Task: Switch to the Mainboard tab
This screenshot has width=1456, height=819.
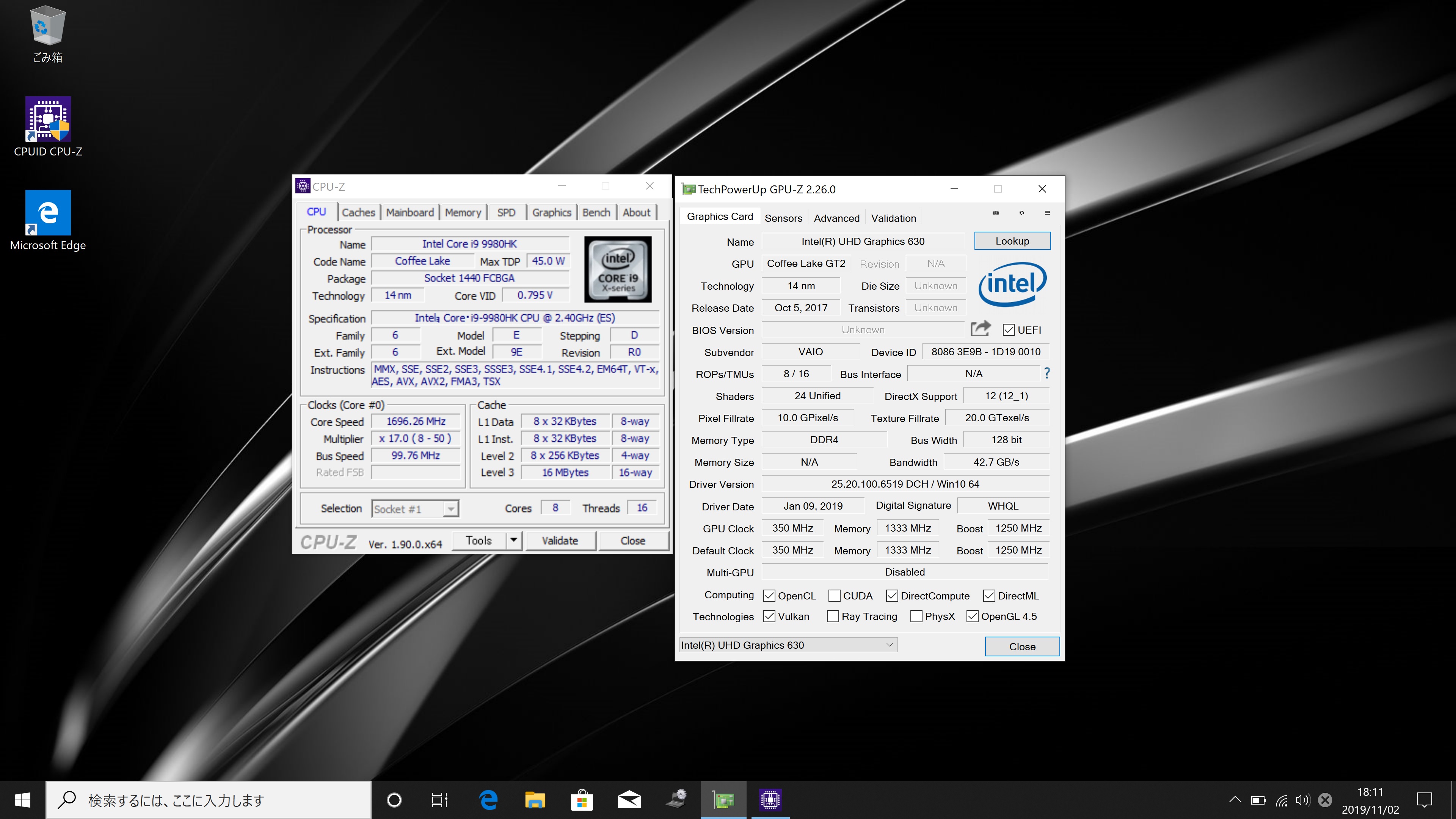Action: coord(410,212)
